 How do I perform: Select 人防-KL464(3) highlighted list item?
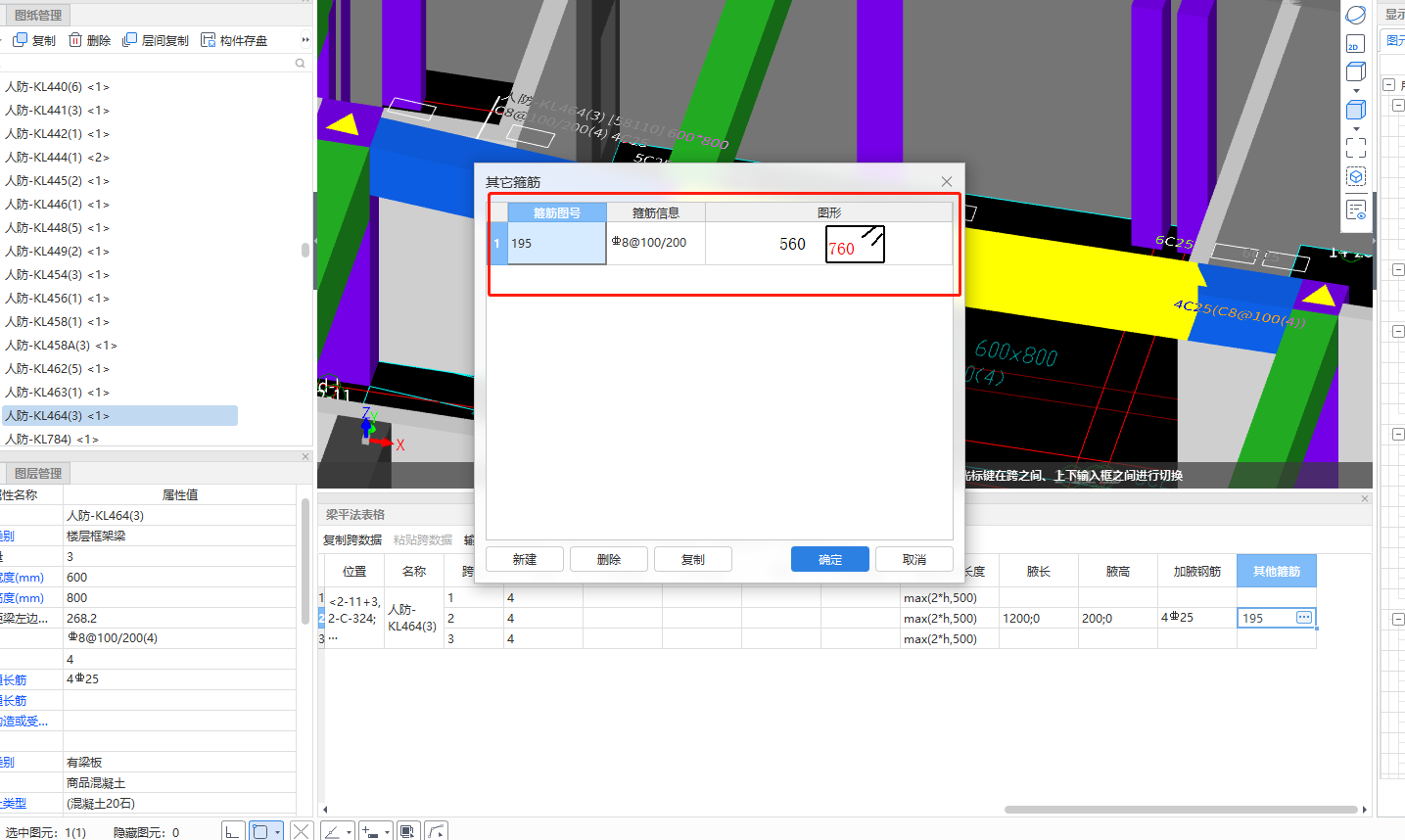119,416
